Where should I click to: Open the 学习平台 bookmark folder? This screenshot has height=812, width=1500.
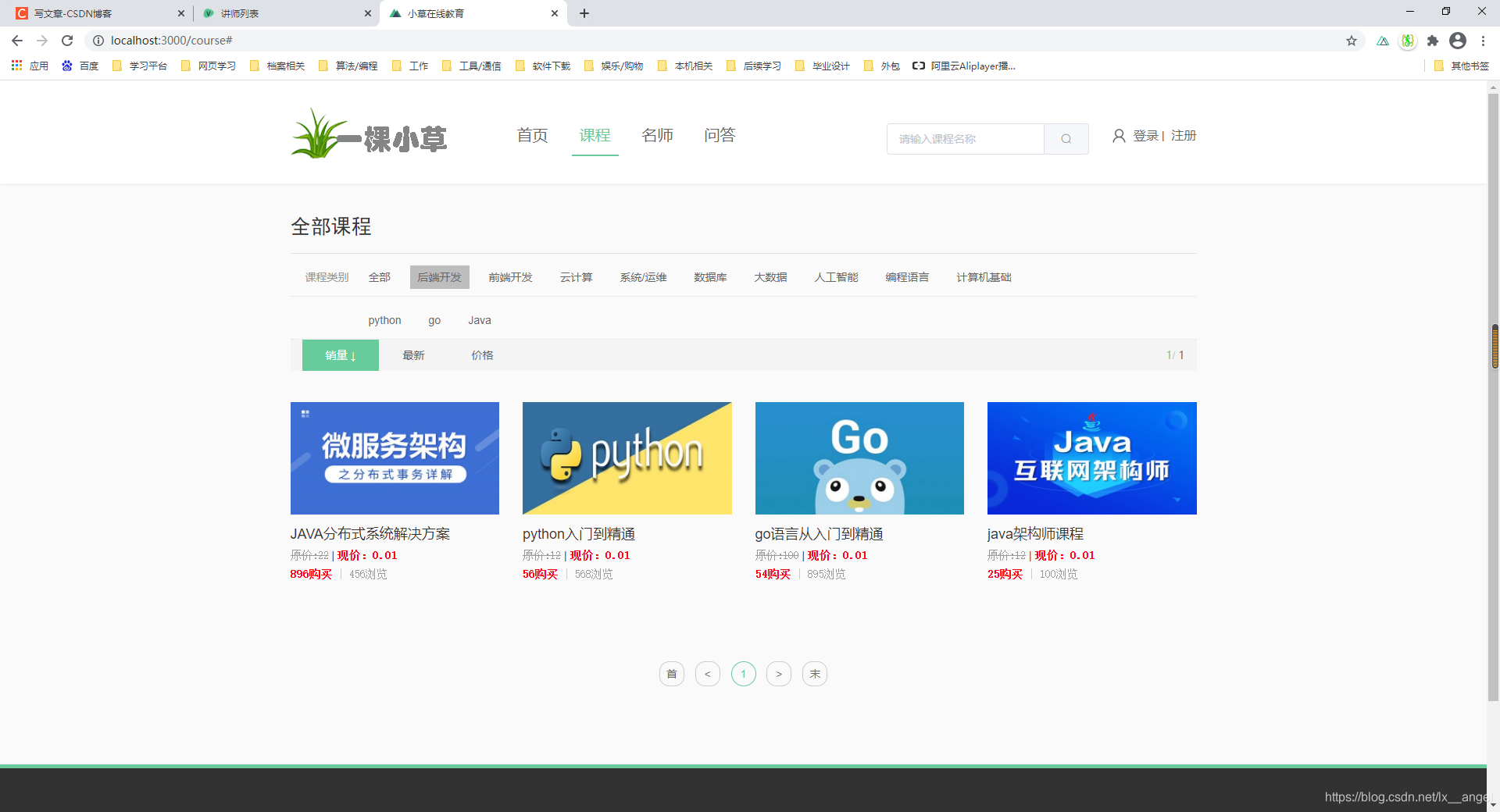coord(140,66)
